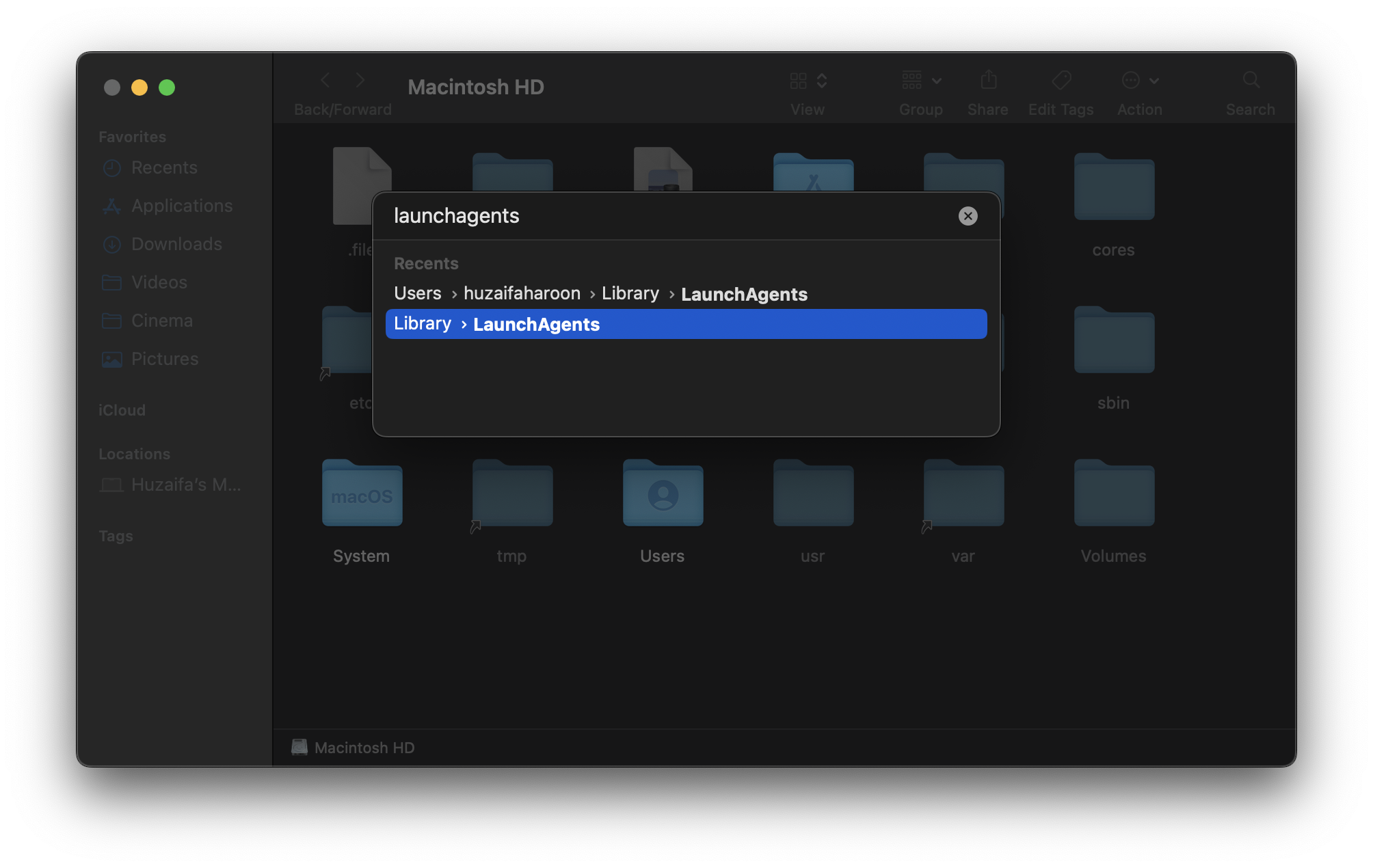Expand the Action menu dropdown

[1139, 81]
